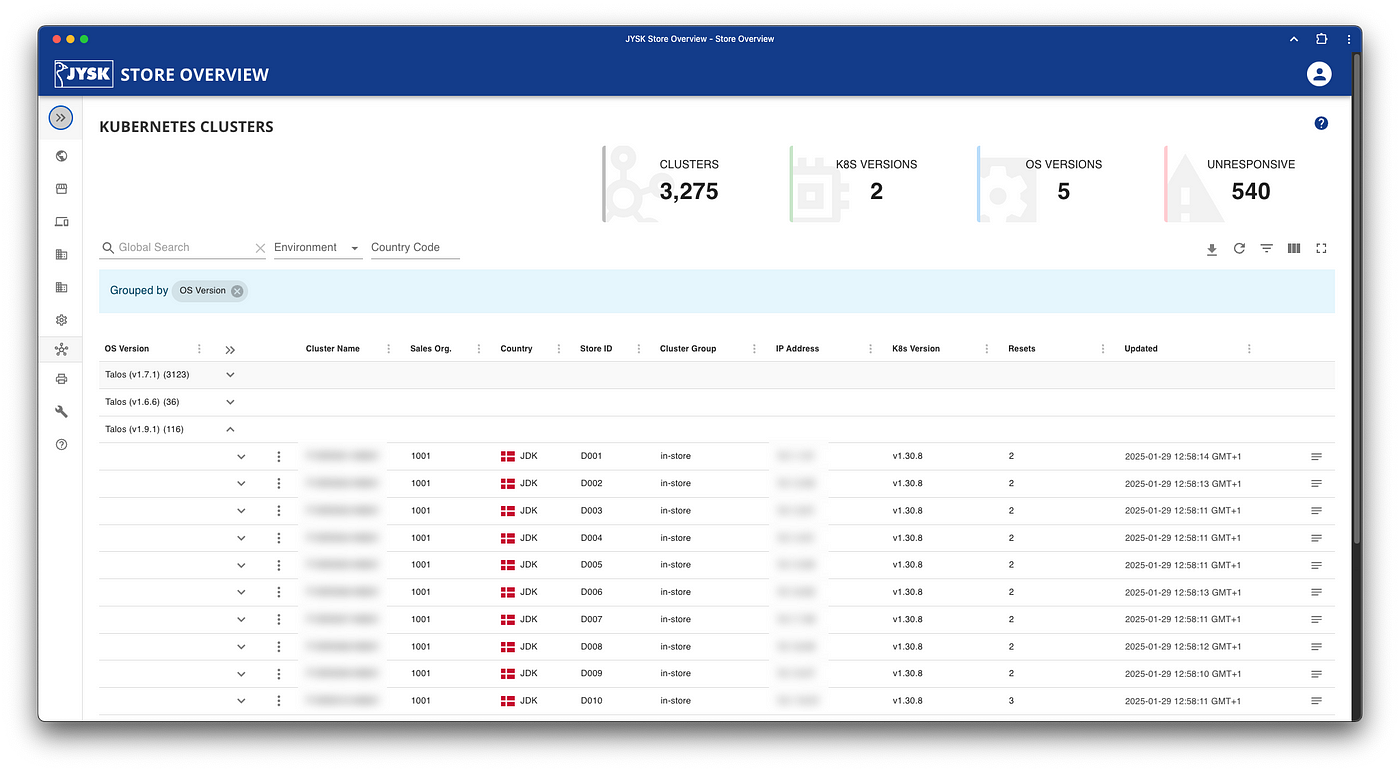This screenshot has width=1400, height=772.
Task: View details lines icon for D008
Action: tap(1316, 647)
